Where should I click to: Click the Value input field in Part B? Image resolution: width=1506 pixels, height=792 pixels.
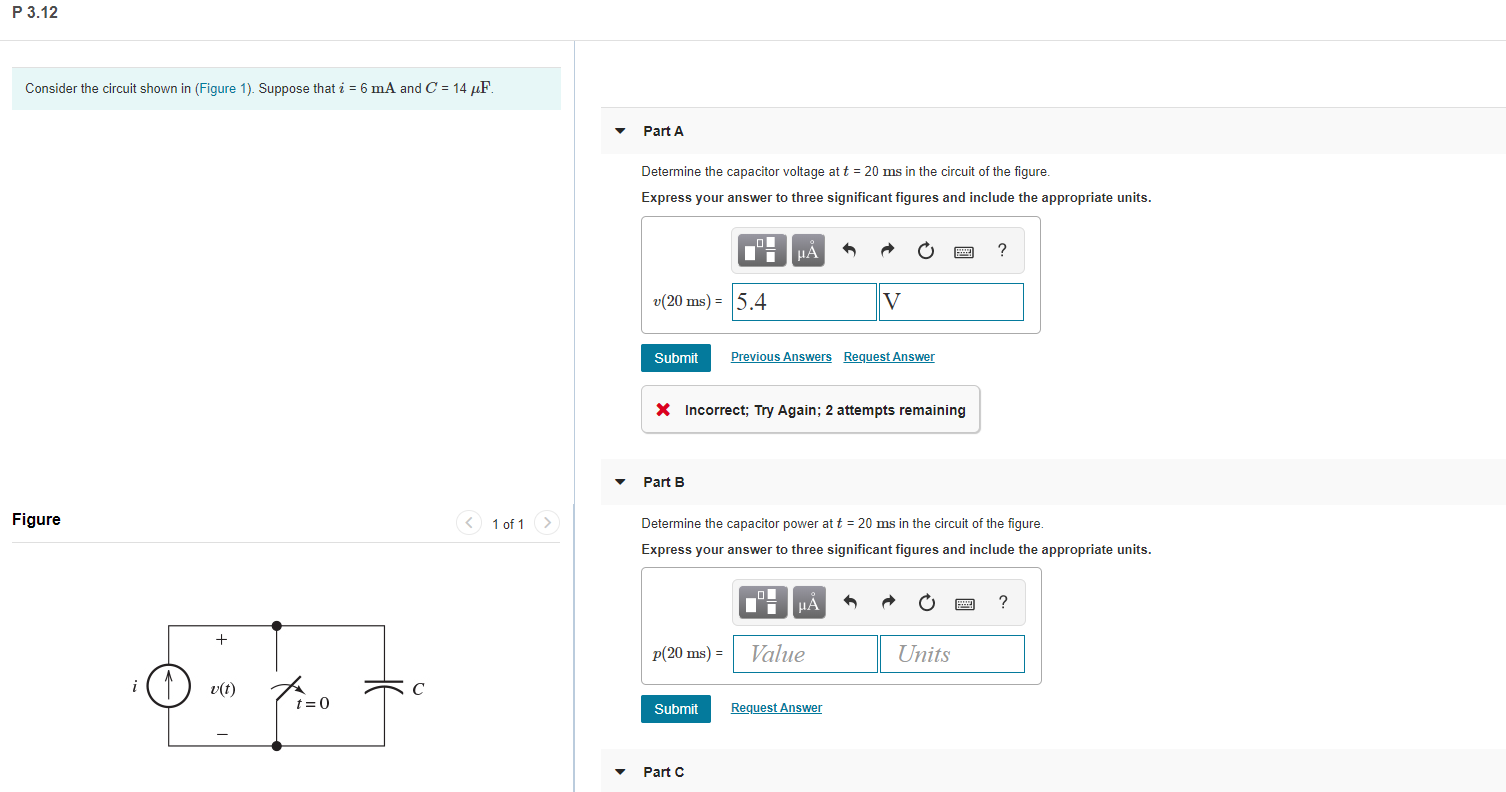click(804, 653)
